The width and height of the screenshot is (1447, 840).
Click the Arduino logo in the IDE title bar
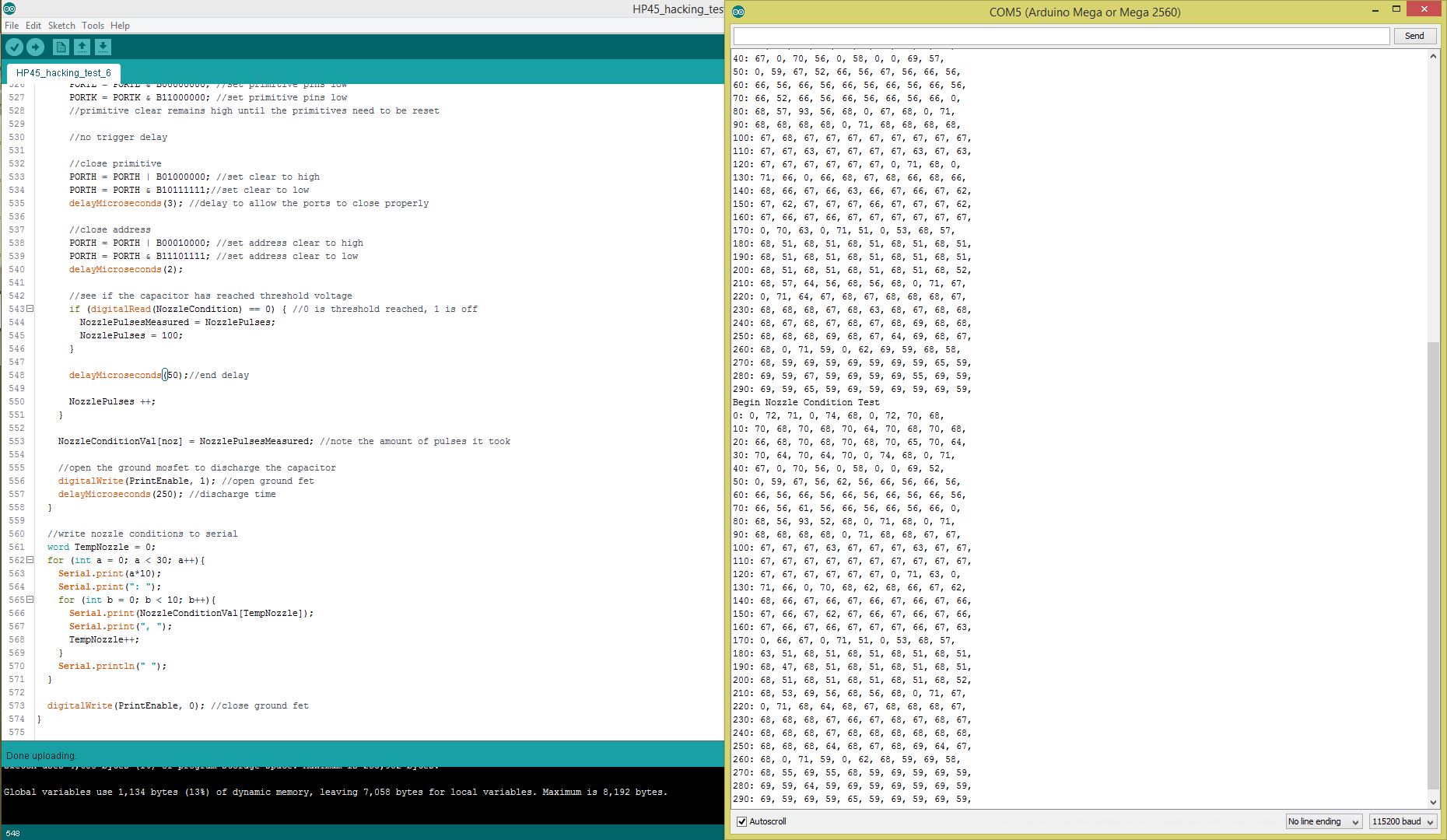coord(9,9)
